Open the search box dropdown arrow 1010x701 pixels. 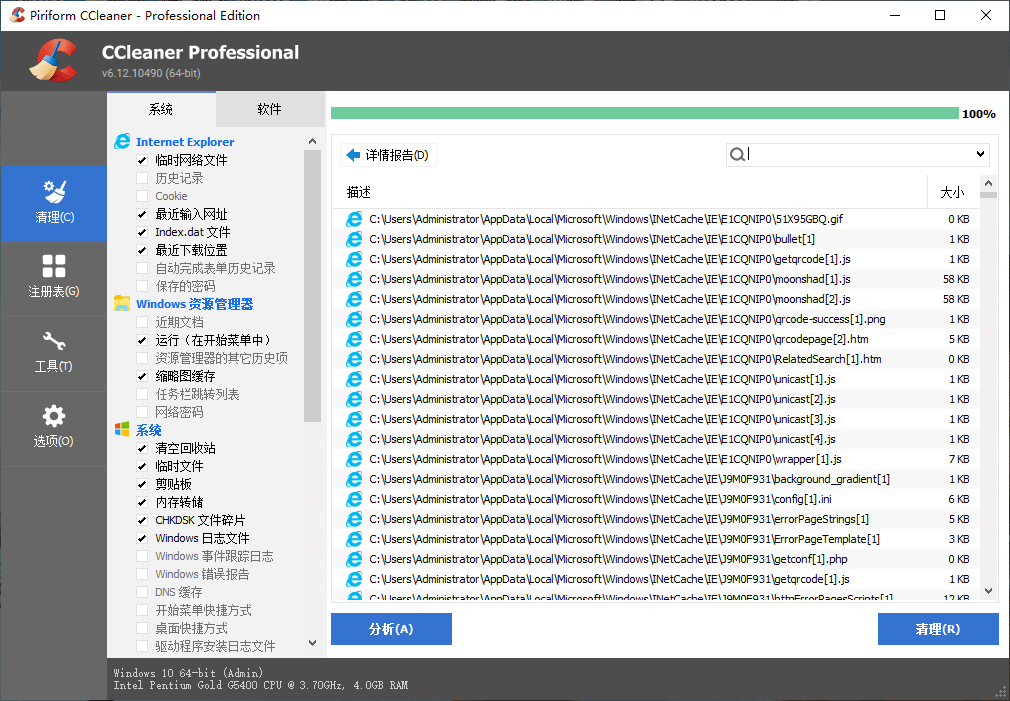click(980, 154)
